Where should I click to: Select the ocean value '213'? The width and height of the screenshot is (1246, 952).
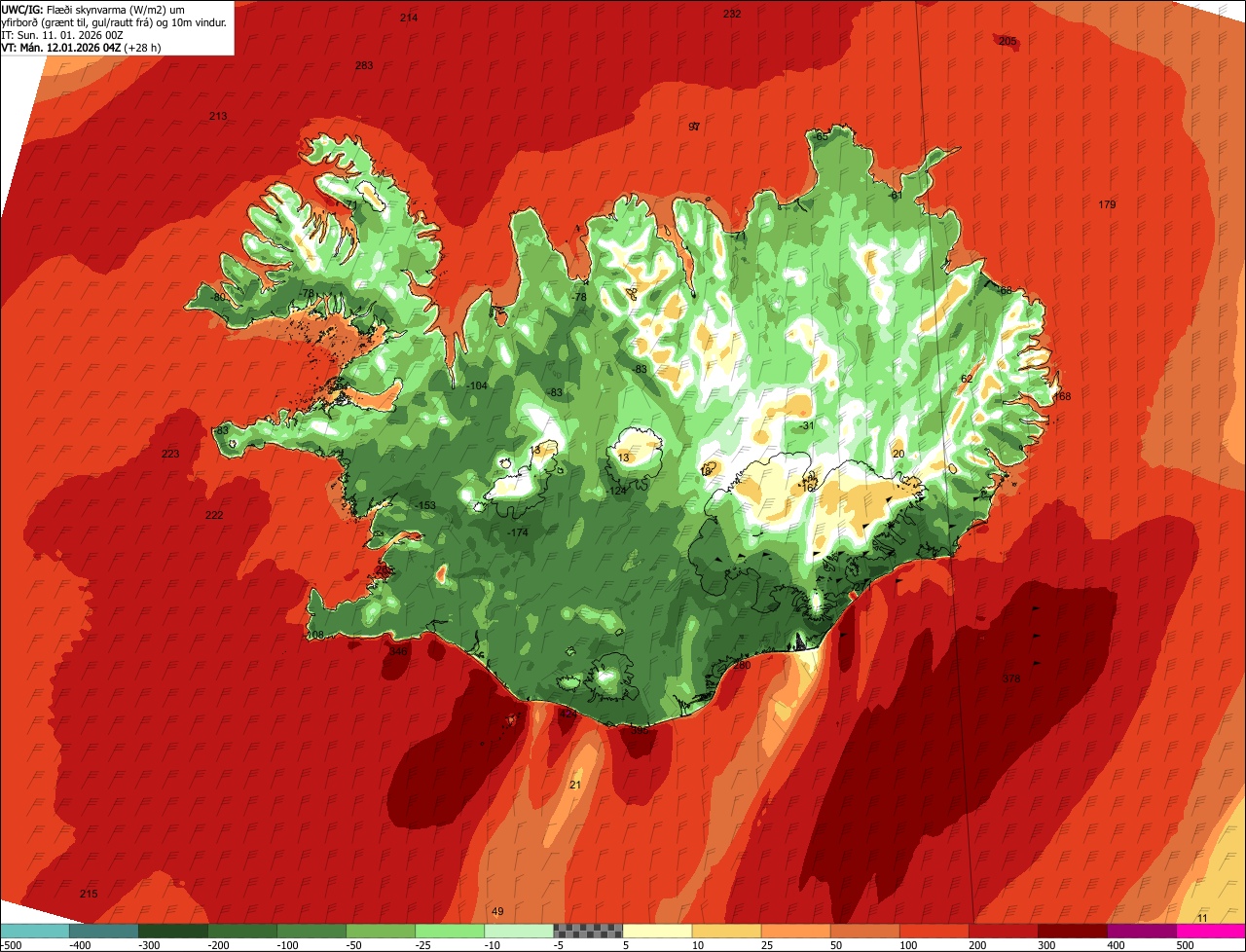click(x=218, y=116)
